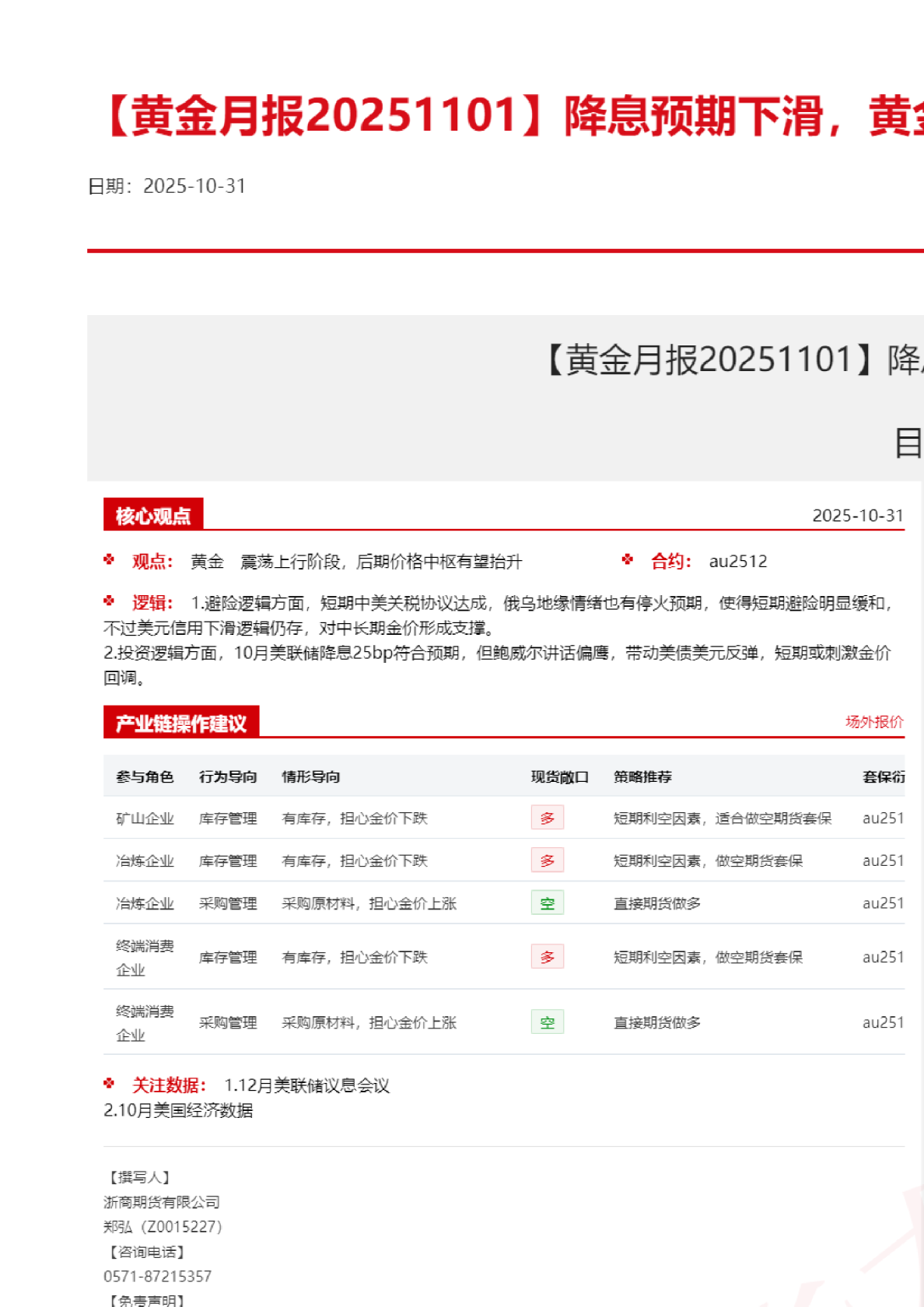Click the red bullet icon before 观点

tap(109, 559)
